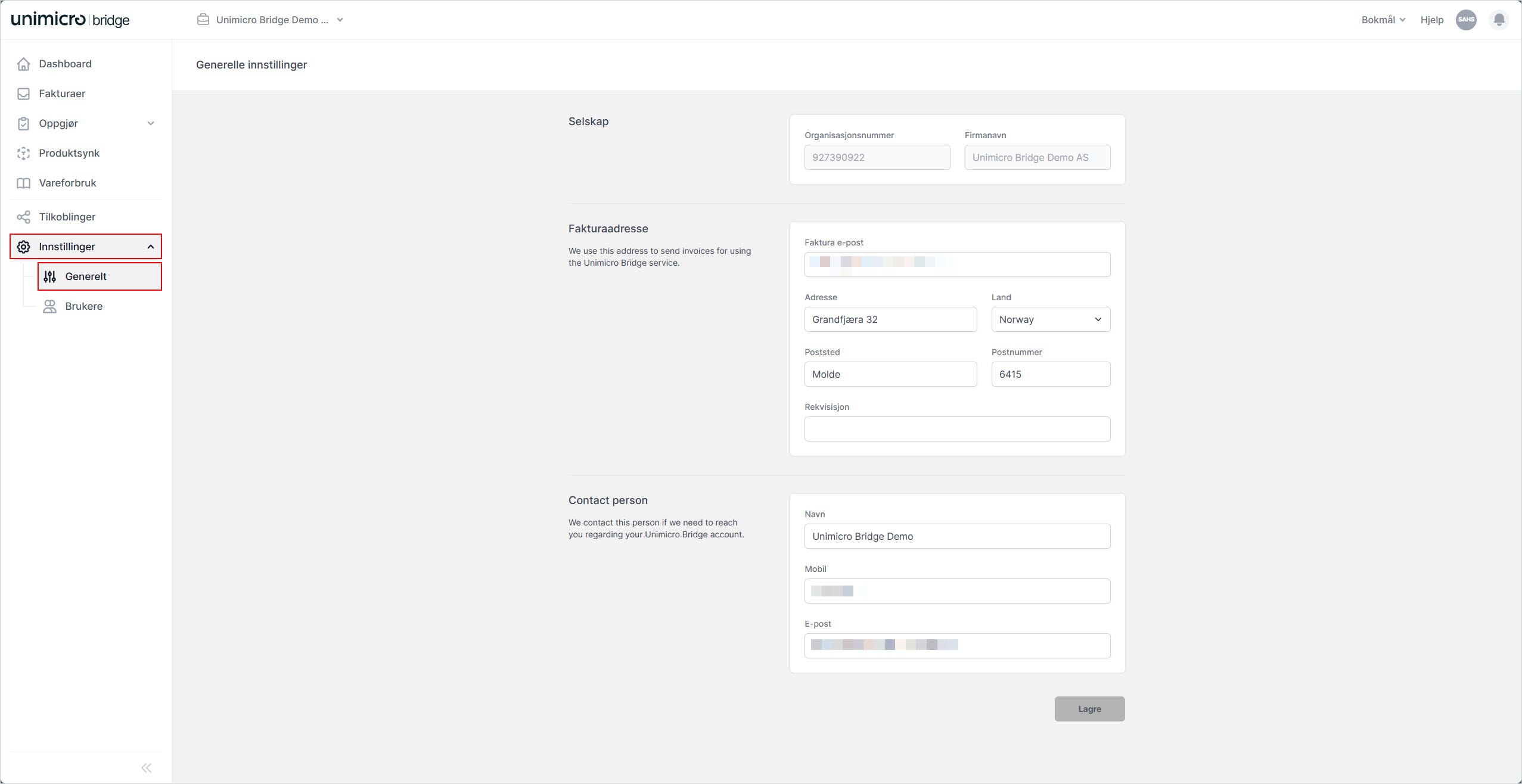The height and width of the screenshot is (784, 1522).
Task: Click the Rekvisisjon input field
Action: pyautogui.click(x=956, y=429)
